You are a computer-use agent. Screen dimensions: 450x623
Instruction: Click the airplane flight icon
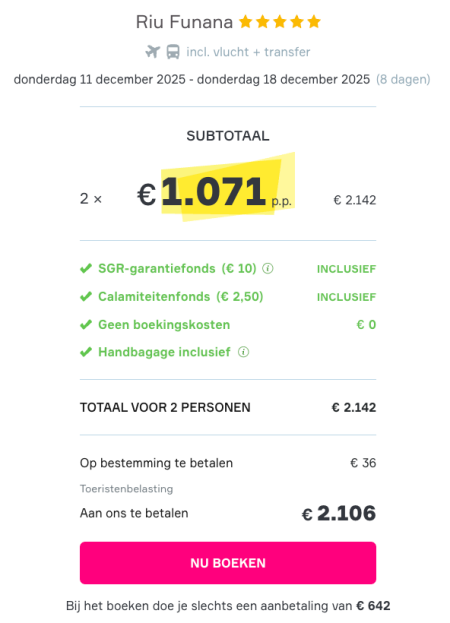pos(153,52)
